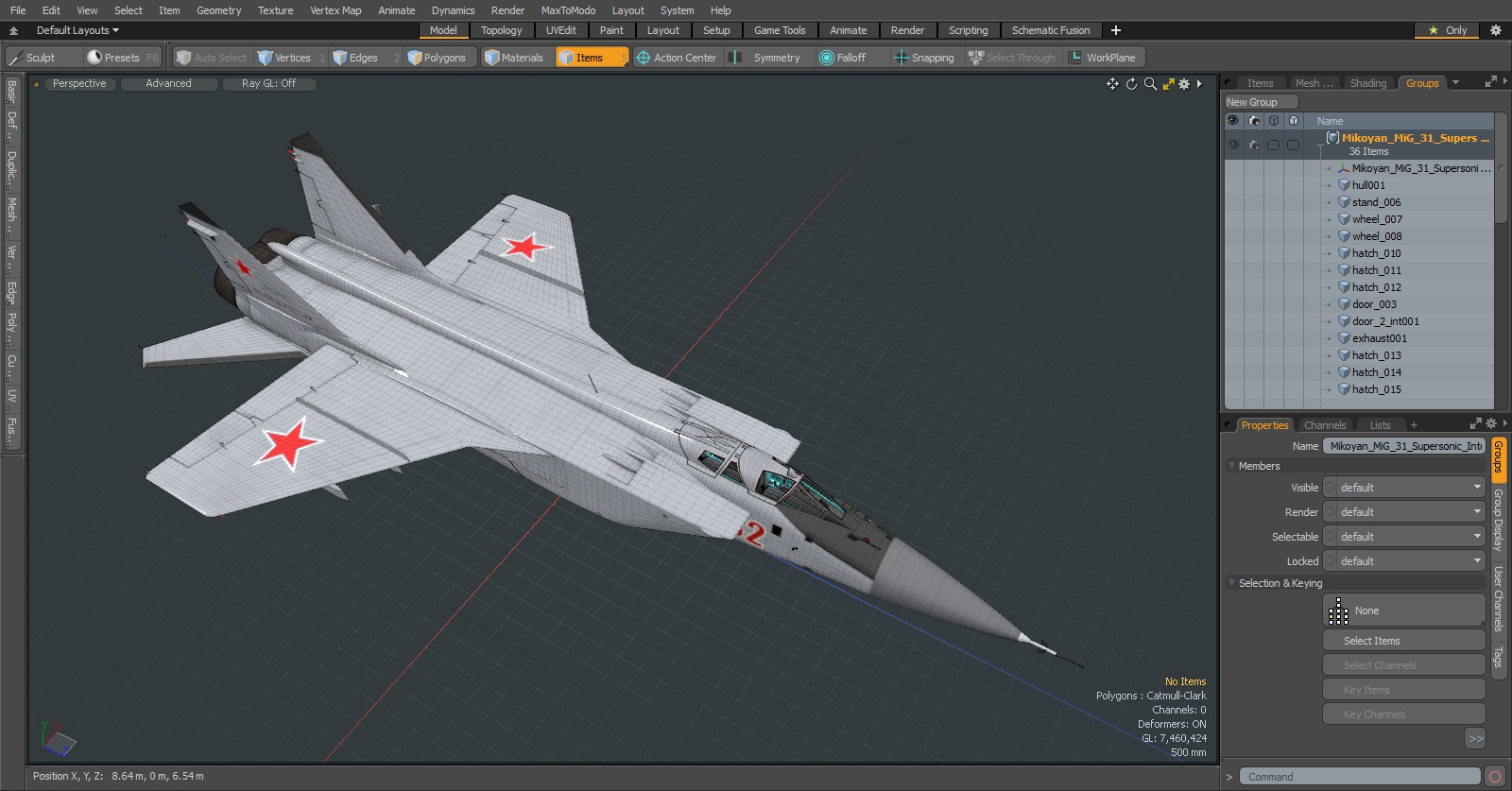This screenshot has width=1512, height=791.
Task: Switch to Channels tab
Action: coord(1325,425)
